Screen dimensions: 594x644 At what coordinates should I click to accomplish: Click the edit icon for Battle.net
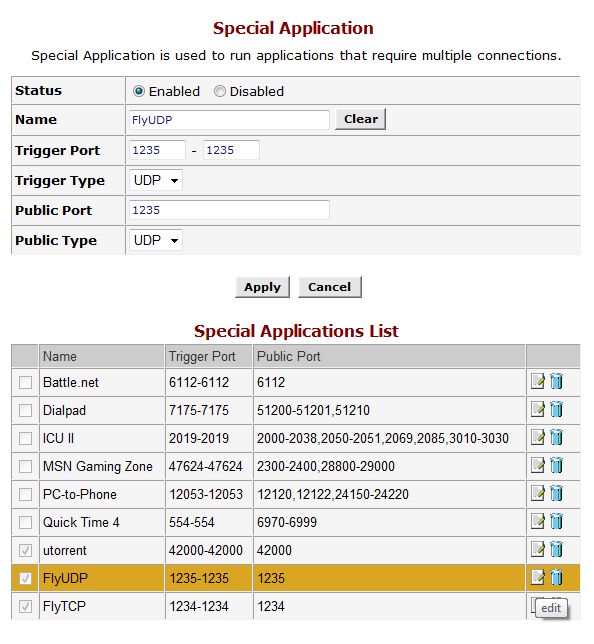pos(537,382)
